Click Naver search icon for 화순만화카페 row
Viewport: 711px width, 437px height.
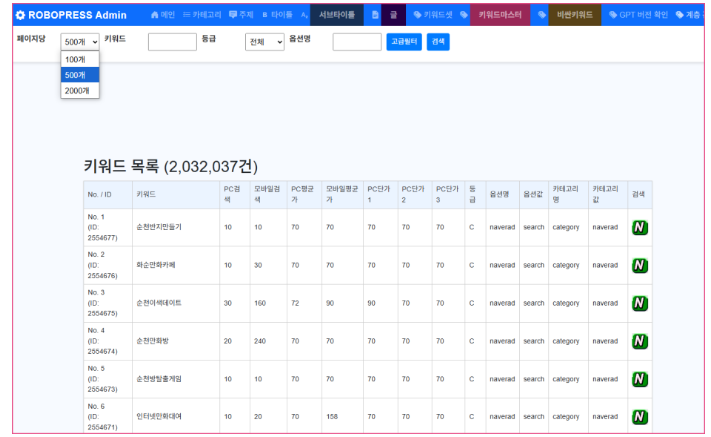[640, 266]
